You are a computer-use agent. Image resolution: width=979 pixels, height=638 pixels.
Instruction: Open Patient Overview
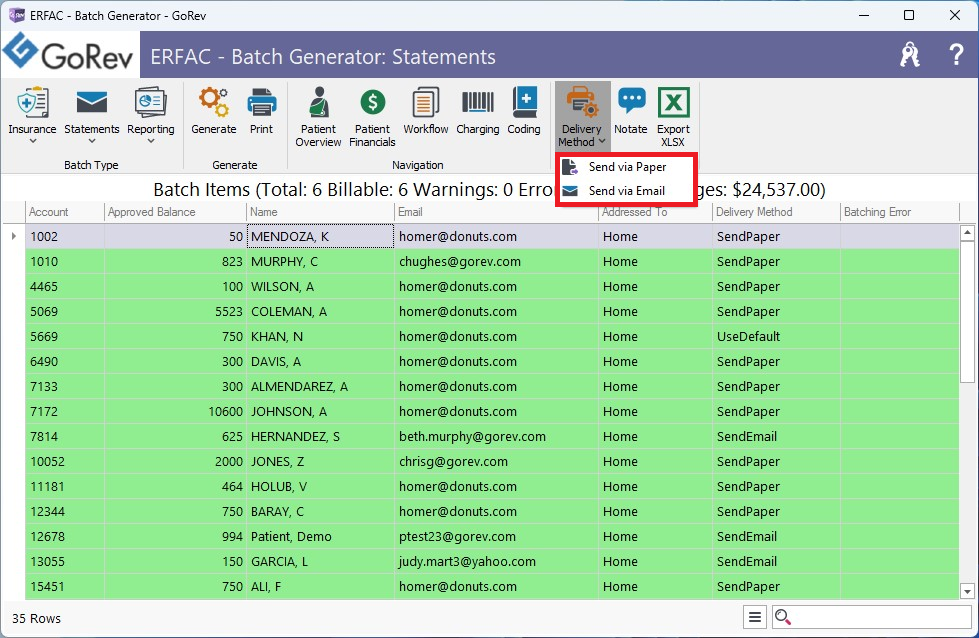click(318, 117)
